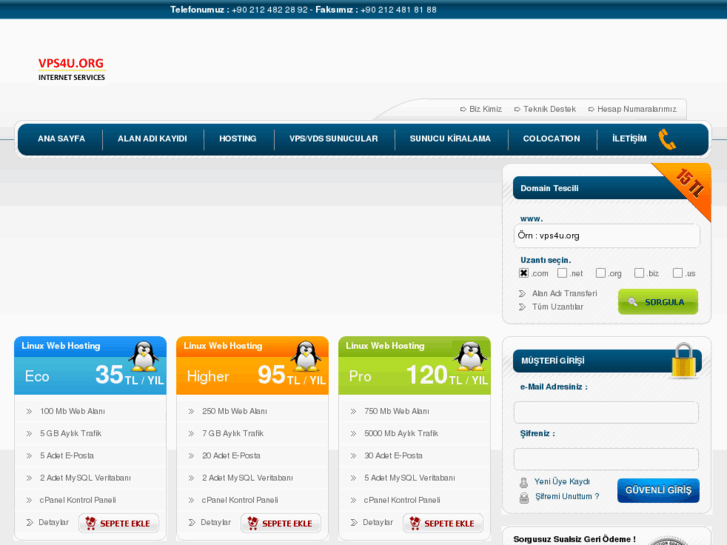Click arrow icon next to Teknik Destek

(517, 109)
